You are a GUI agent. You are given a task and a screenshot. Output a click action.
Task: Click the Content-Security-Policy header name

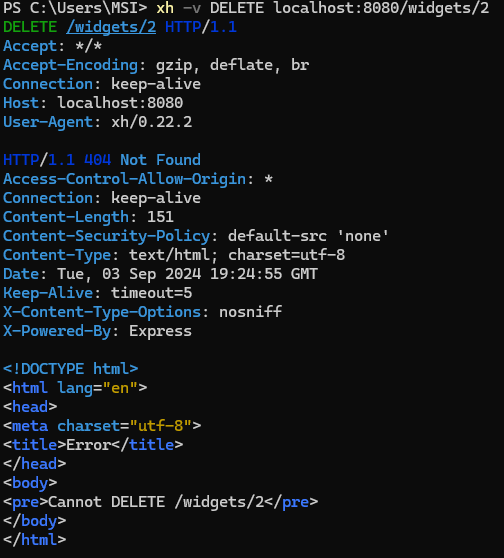click(x=106, y=236)
